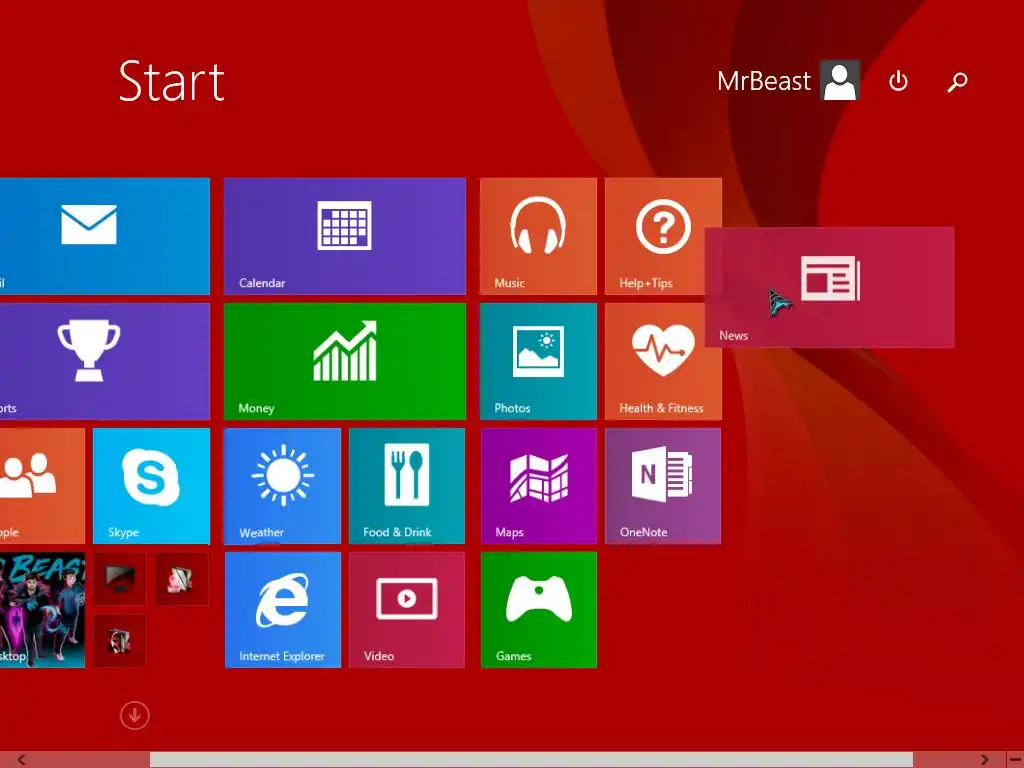The image size is (1024, 768).
Task: Open the Weather tile
Action: (x=282, y=486)
